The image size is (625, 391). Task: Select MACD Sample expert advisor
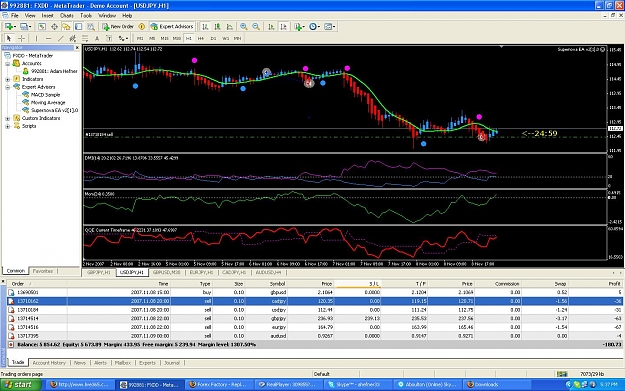[x=45, y=95]
